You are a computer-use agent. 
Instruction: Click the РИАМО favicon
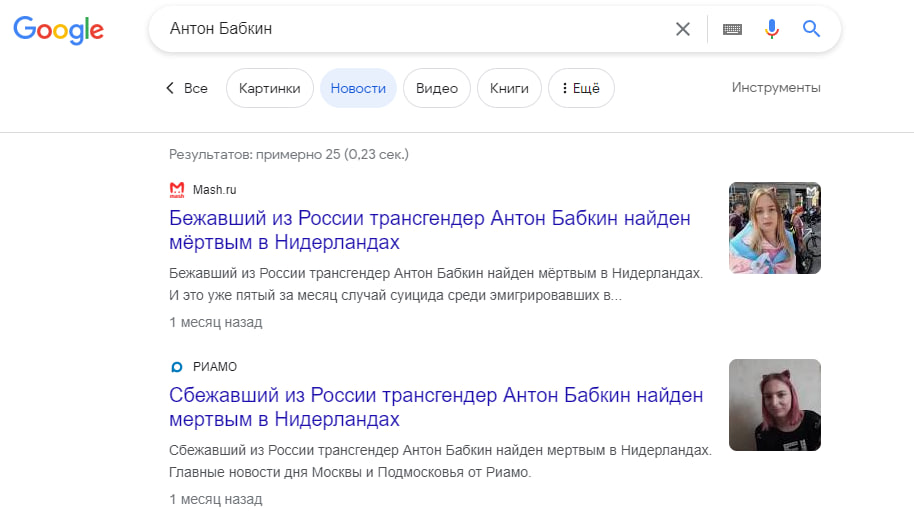tap(177, 367)
